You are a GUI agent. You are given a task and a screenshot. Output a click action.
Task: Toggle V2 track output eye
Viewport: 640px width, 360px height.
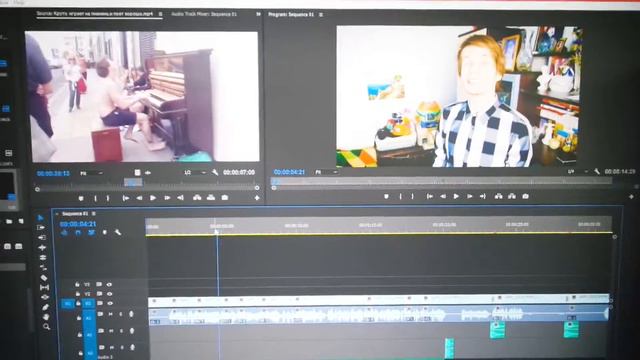tap(109, 293)
